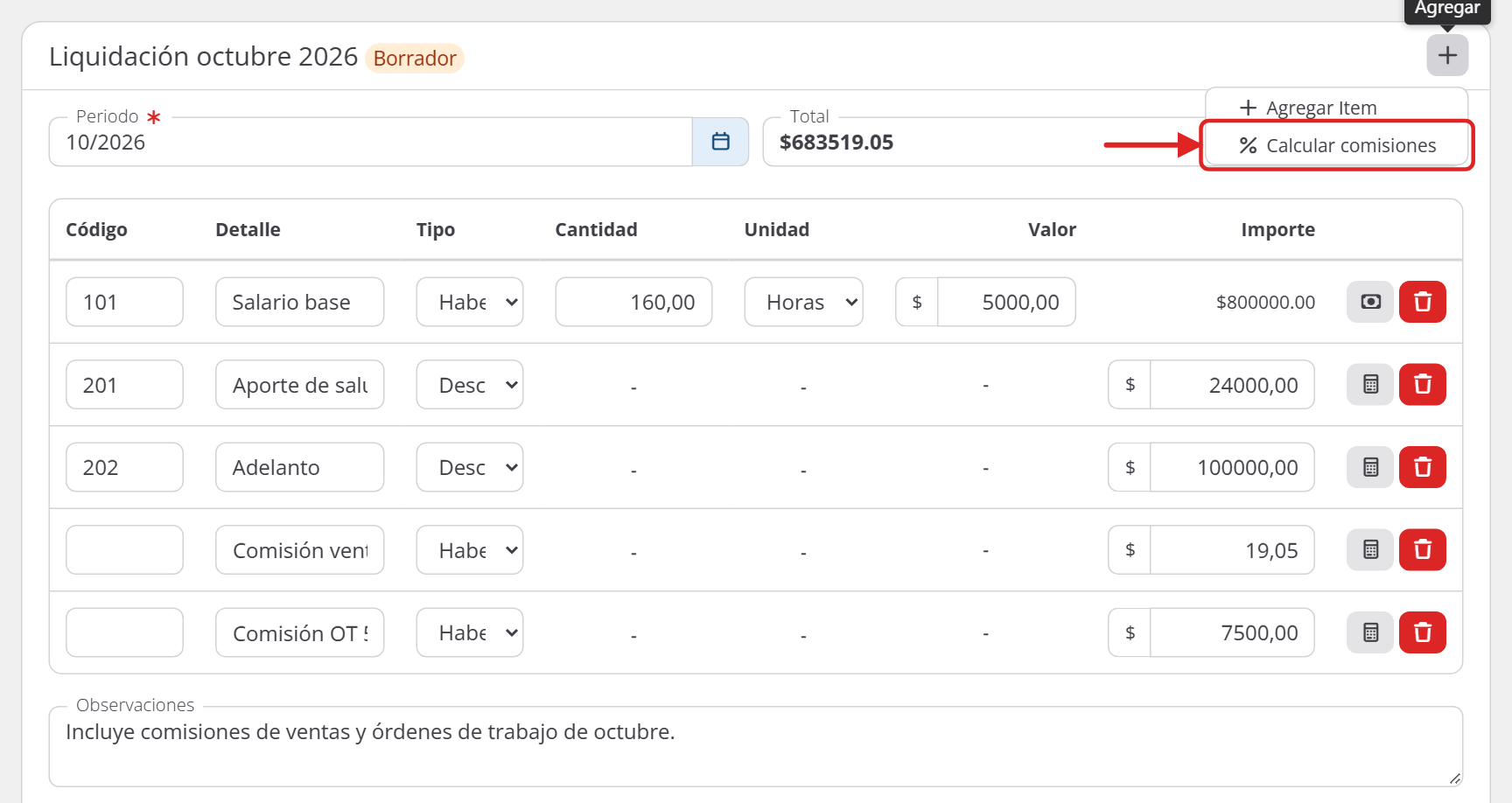Delete the Adelanto row
This screenshot has width=1512, height=803.
tap(1422, 467)
